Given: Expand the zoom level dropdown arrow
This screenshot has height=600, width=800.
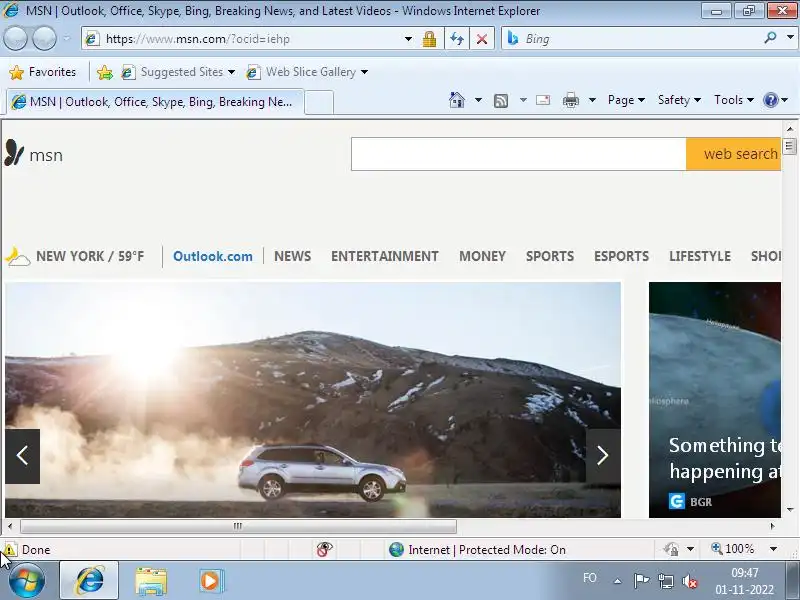Looking at the screenshot, I should click(773, 549).
